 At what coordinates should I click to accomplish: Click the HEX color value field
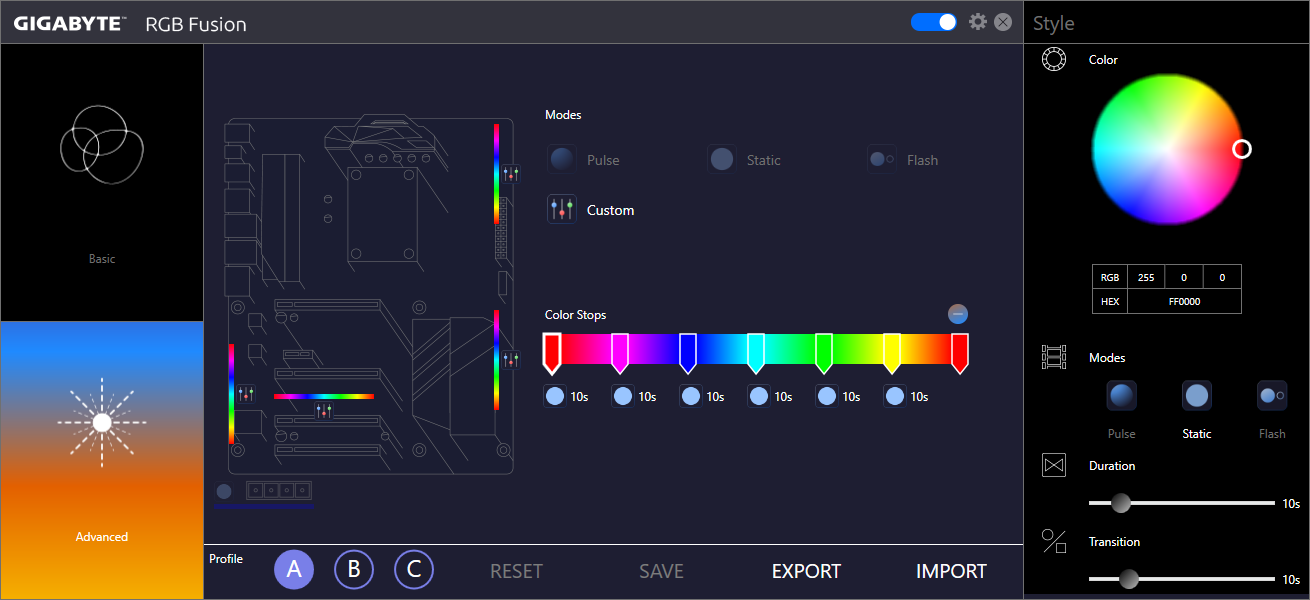[1184, 301]
